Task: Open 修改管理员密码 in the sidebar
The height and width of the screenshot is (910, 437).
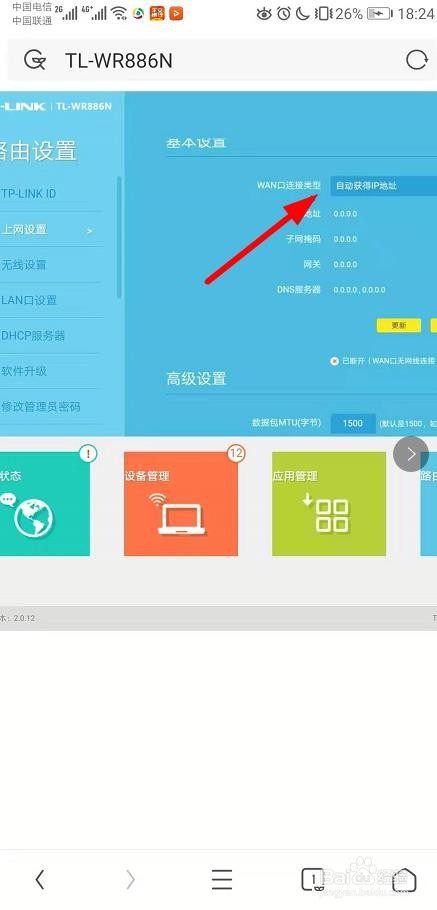Action: click(41, 407)
